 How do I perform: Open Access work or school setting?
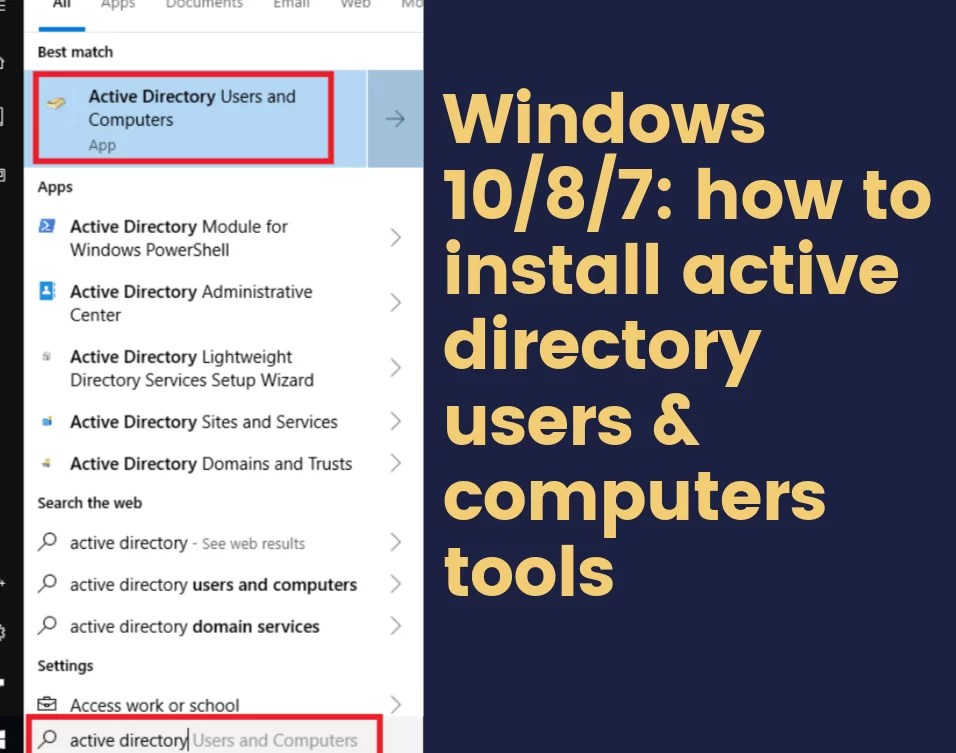(154, 705)
